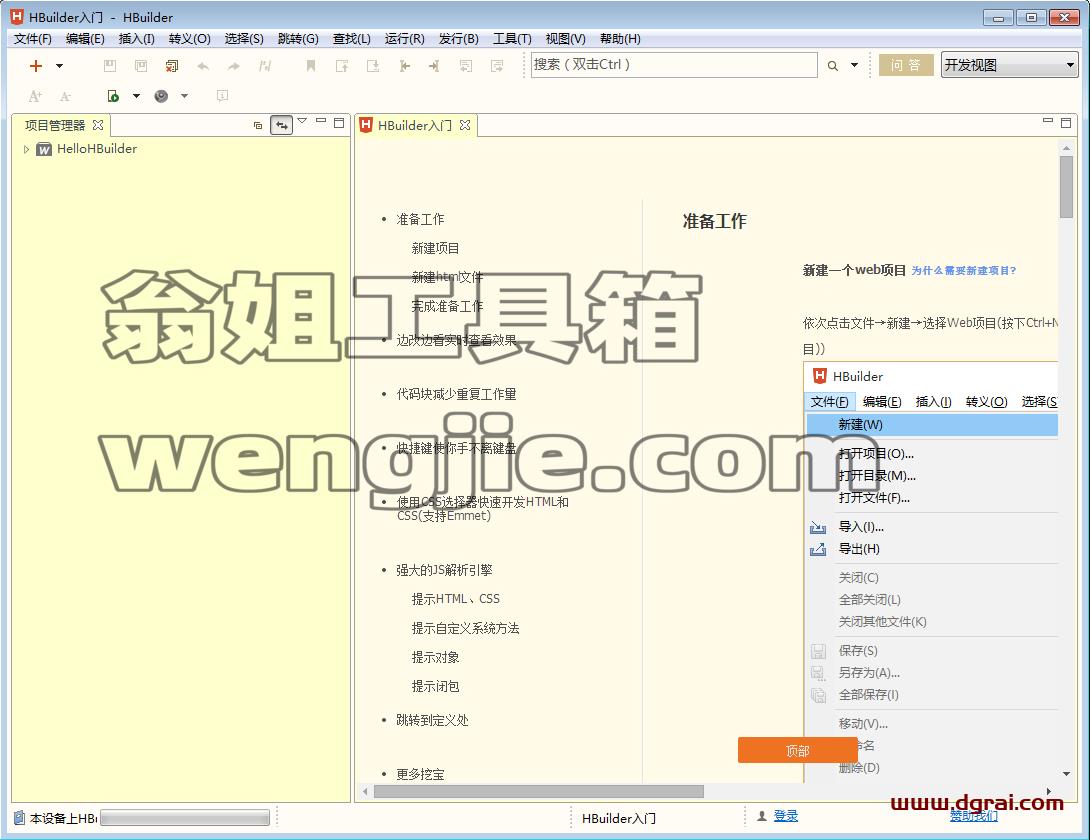This screenshot has width=1090, height=840.
Task: Click the search magnifier icon
Action: pyautogui.click(x=832, y=66)
